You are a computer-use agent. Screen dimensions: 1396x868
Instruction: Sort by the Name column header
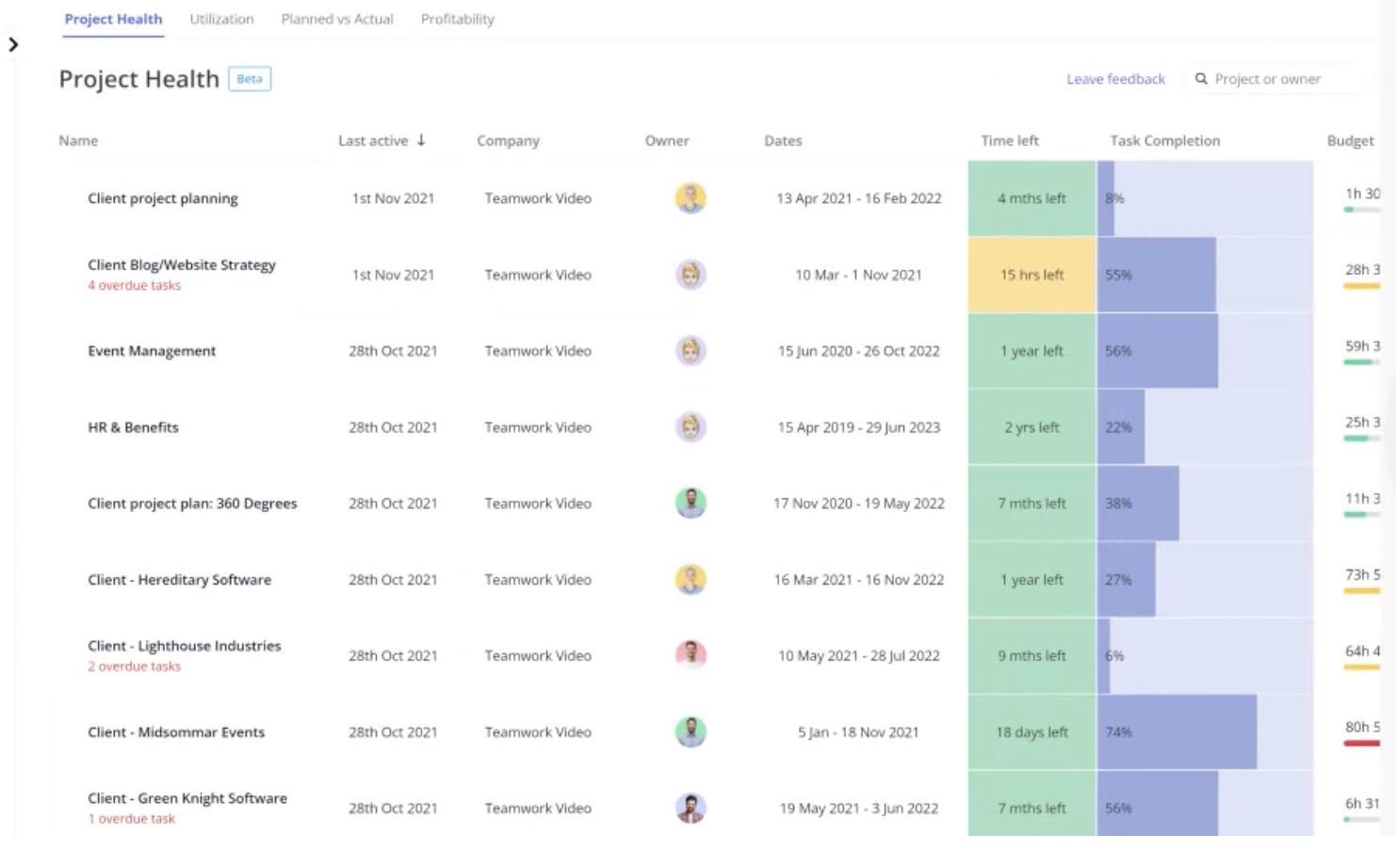[78, 140]
